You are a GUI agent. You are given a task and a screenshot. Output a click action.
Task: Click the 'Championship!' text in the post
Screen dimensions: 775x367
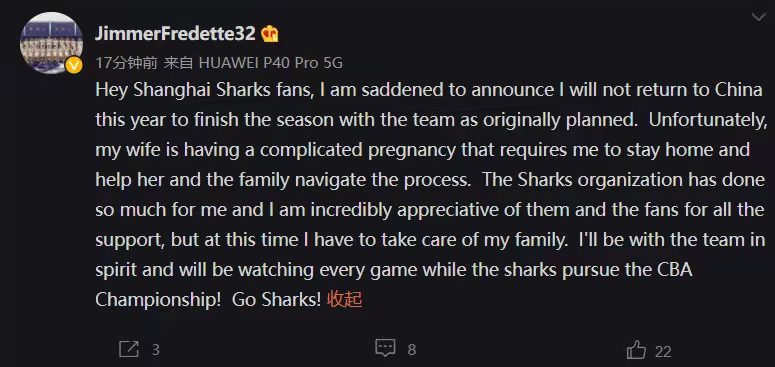click(158, 300)
